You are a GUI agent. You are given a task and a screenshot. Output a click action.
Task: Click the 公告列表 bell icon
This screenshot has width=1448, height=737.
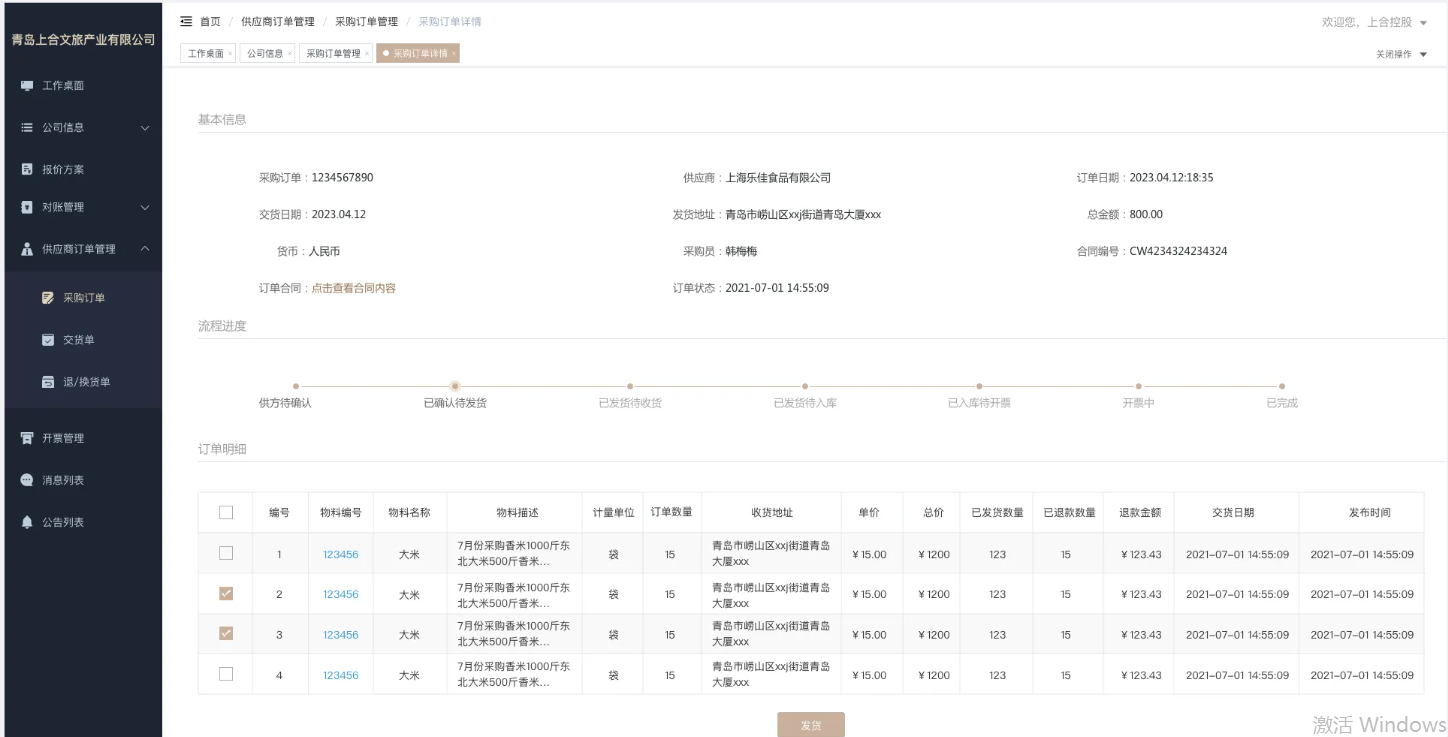click(x=27, y=522)
